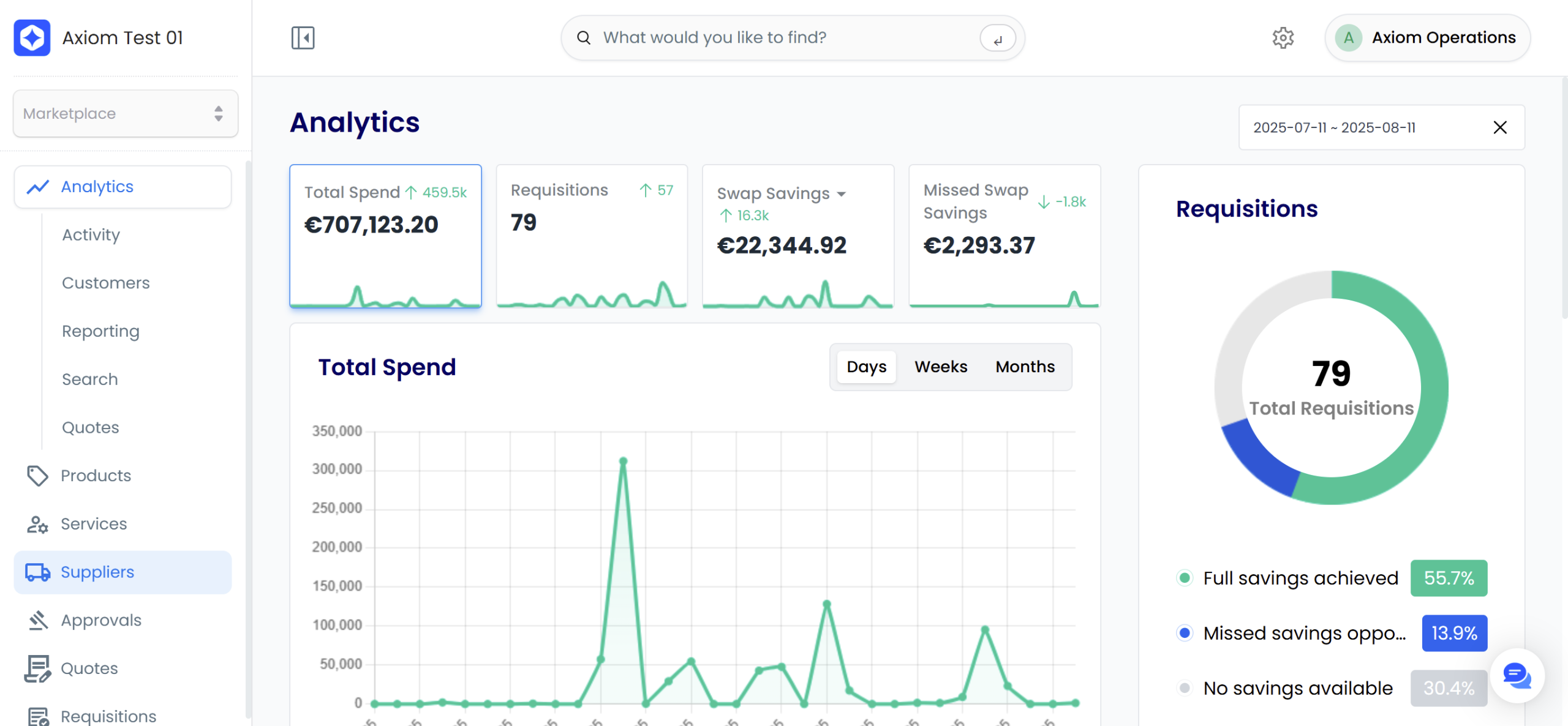The width and height of the screenshot is (1568, 726).
Task: Switch chart to Months tab
Action: [1025, 367]
